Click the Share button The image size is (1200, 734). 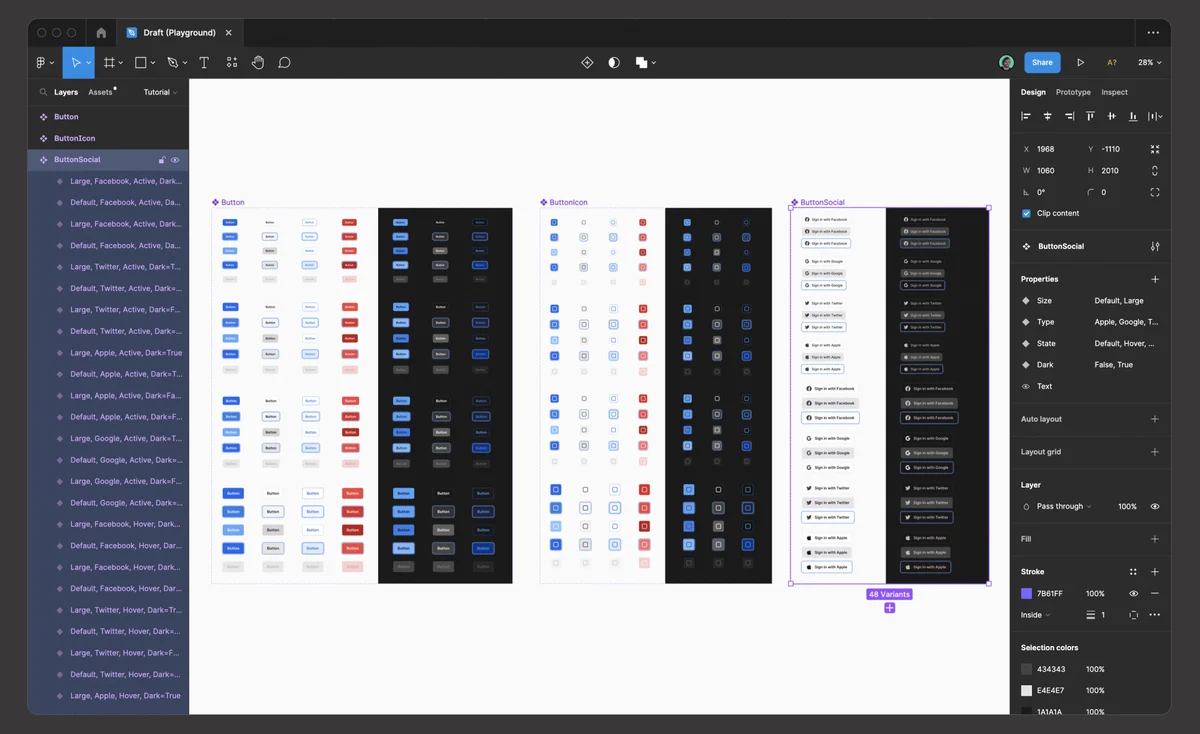pos(1042,62)
